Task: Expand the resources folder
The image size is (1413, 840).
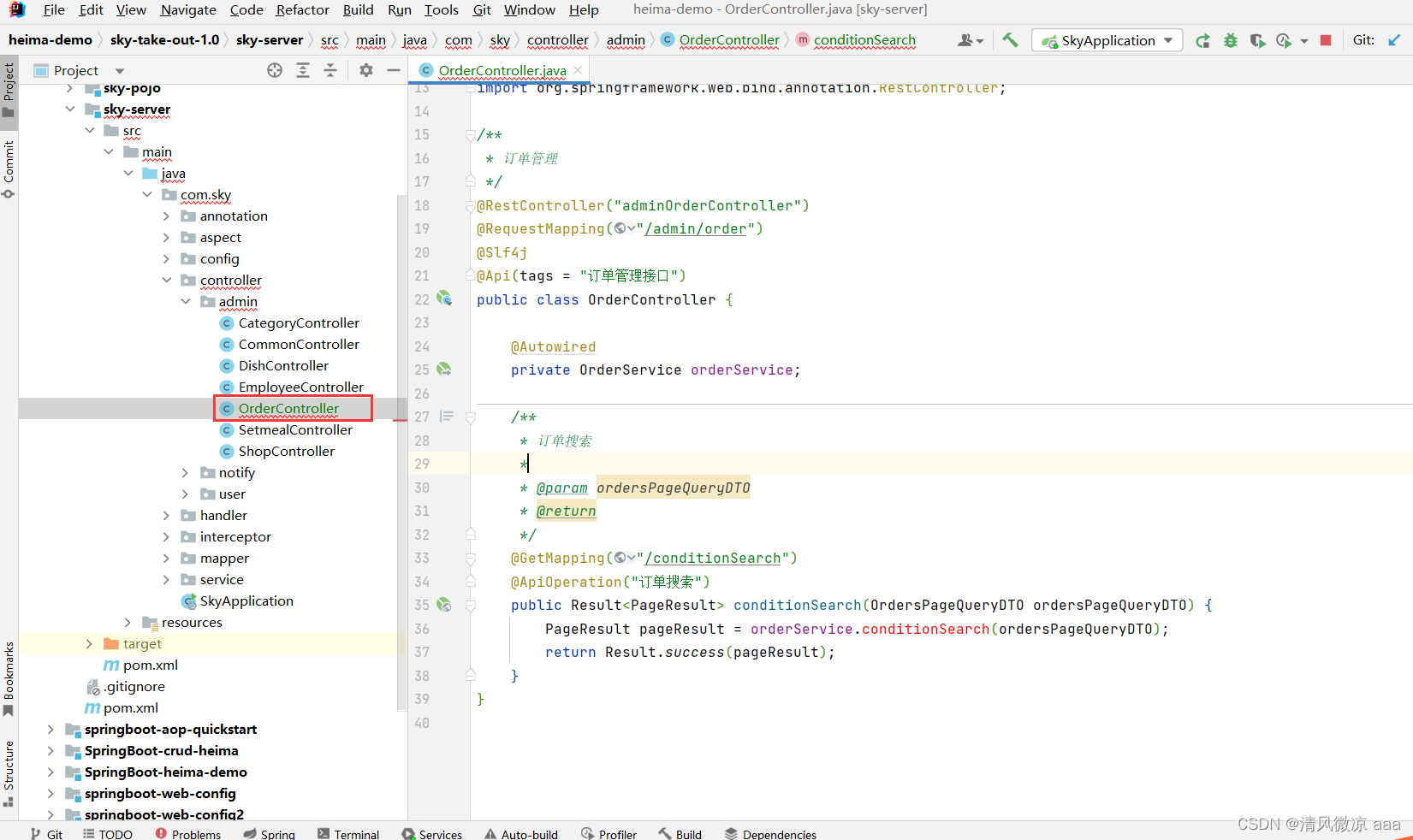Action: click(x=128, y=622)
